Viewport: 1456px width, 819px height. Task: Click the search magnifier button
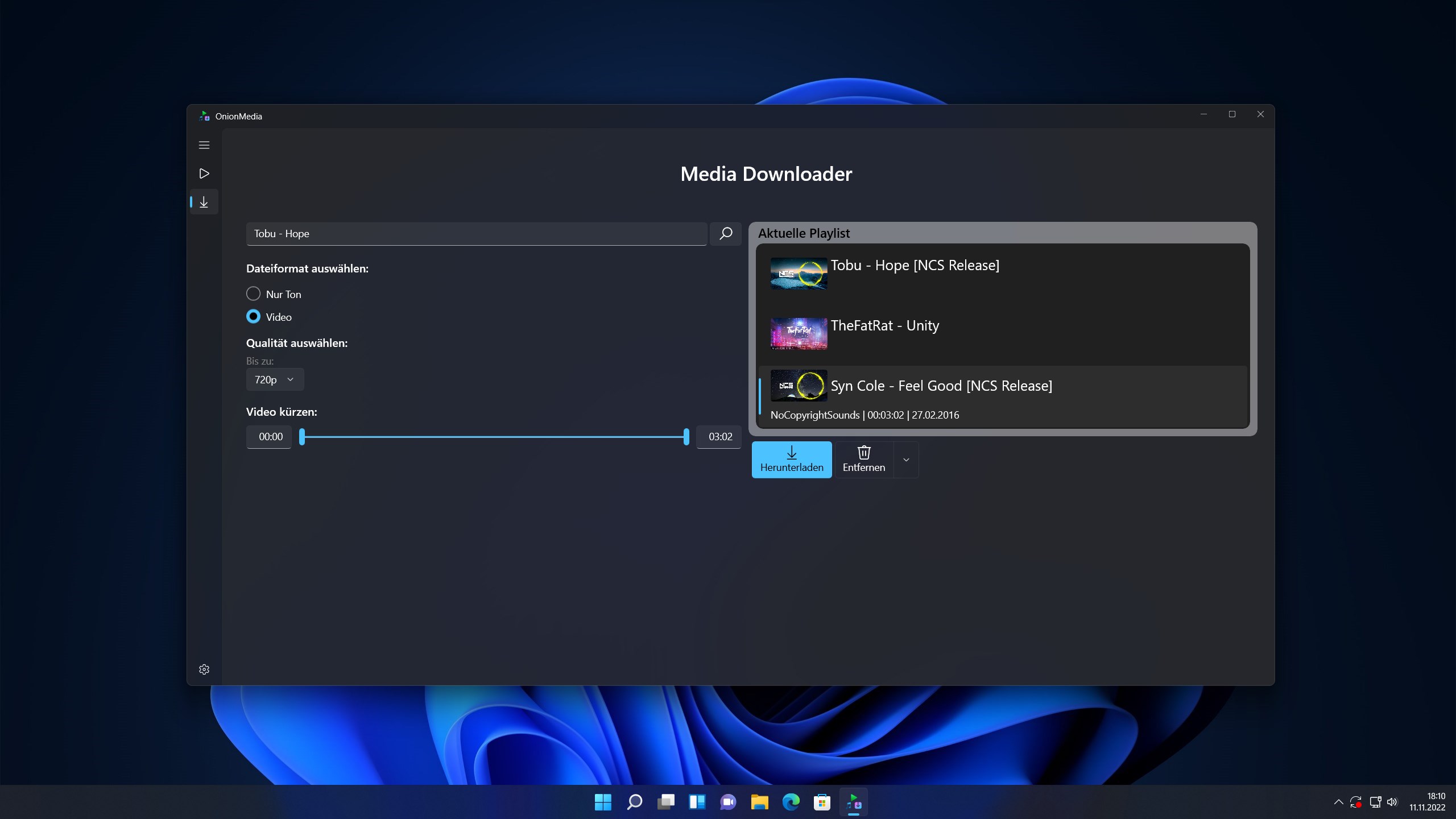click(x=726, y=234)
